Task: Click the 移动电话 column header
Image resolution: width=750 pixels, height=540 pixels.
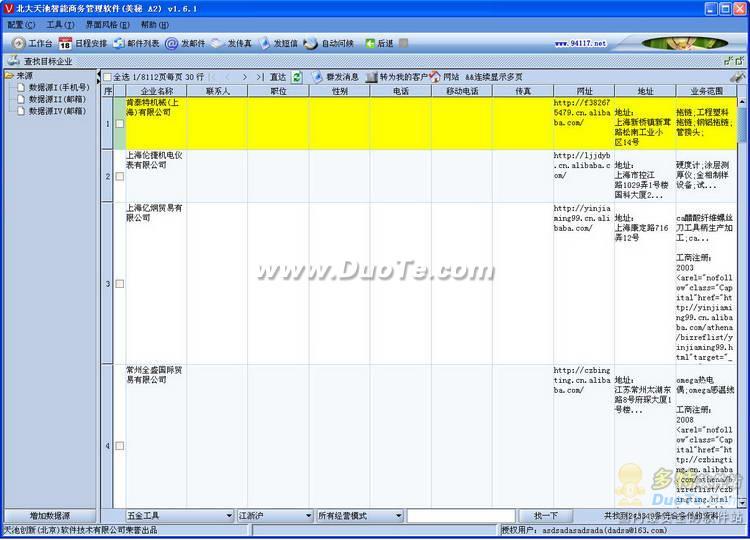Action: [x=462, y=91]
